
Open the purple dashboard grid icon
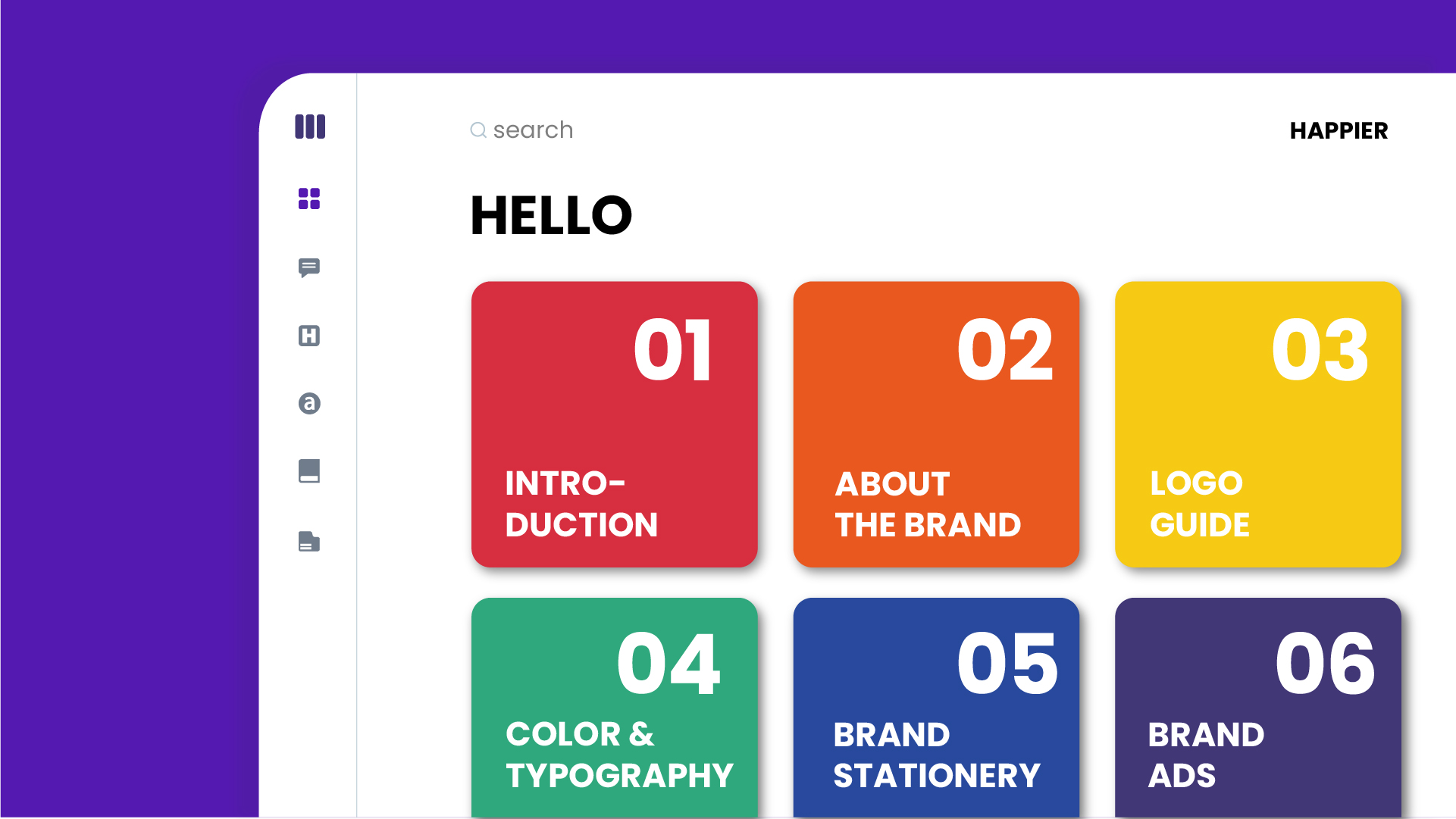(309, 198)
